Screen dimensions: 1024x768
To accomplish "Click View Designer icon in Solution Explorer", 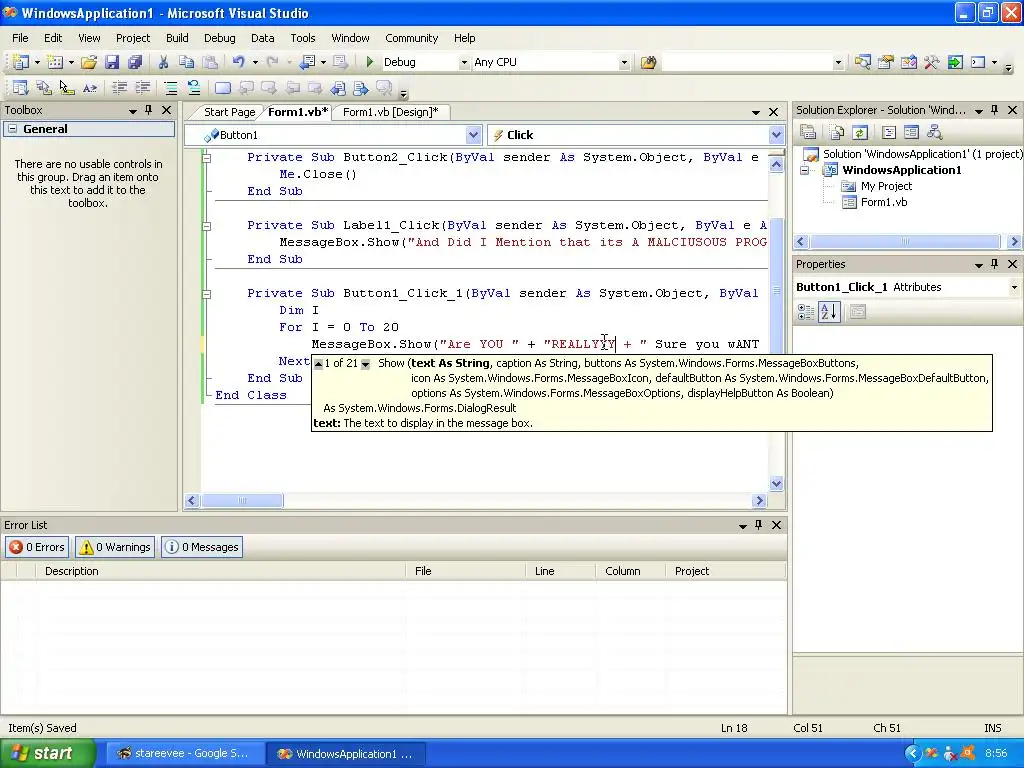I will pos(911,133).
